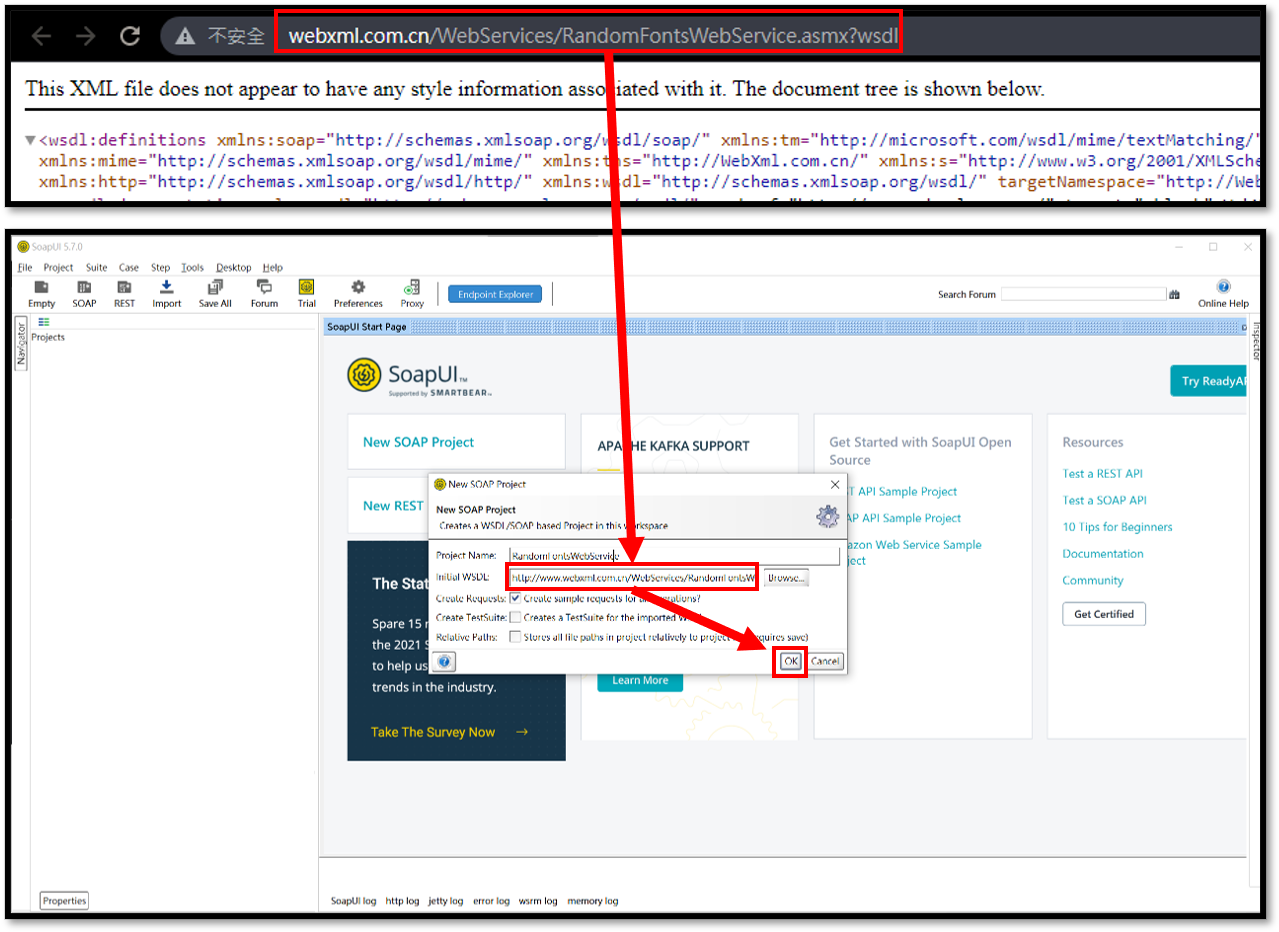Collapse the wsdl:definitions XML tree node
Image resolution: width=1279 pixels, height=932 pixels.
30,140
